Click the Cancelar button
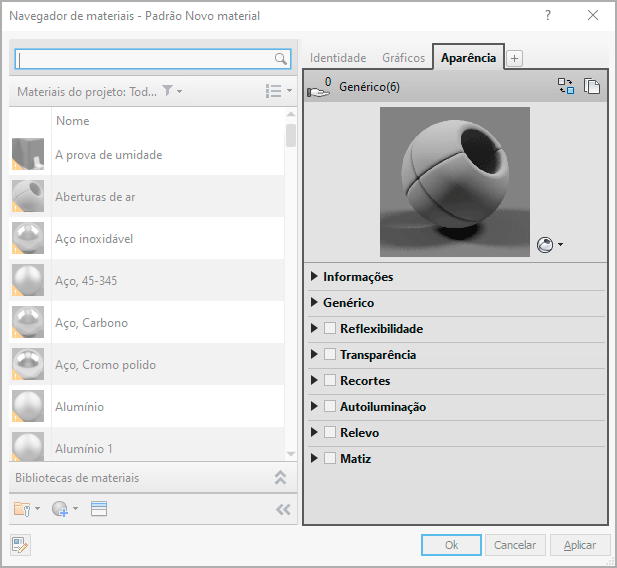Screen dimensions: 617x568 click(515, 545)
